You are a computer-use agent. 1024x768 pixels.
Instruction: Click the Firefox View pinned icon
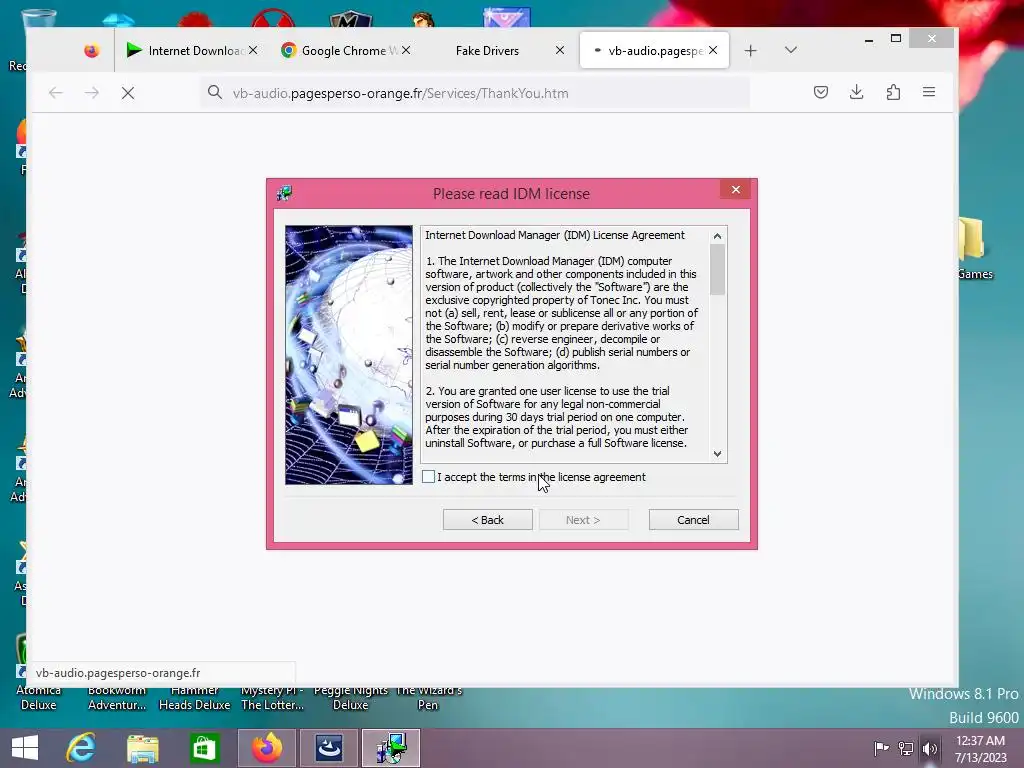pos(91,50)
